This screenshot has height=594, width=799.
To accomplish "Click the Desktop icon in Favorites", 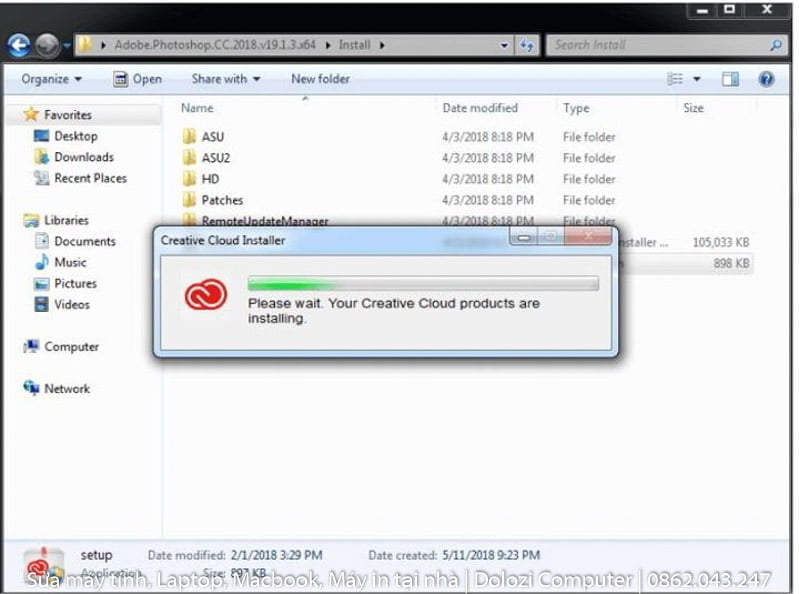I will click(42, 136).
